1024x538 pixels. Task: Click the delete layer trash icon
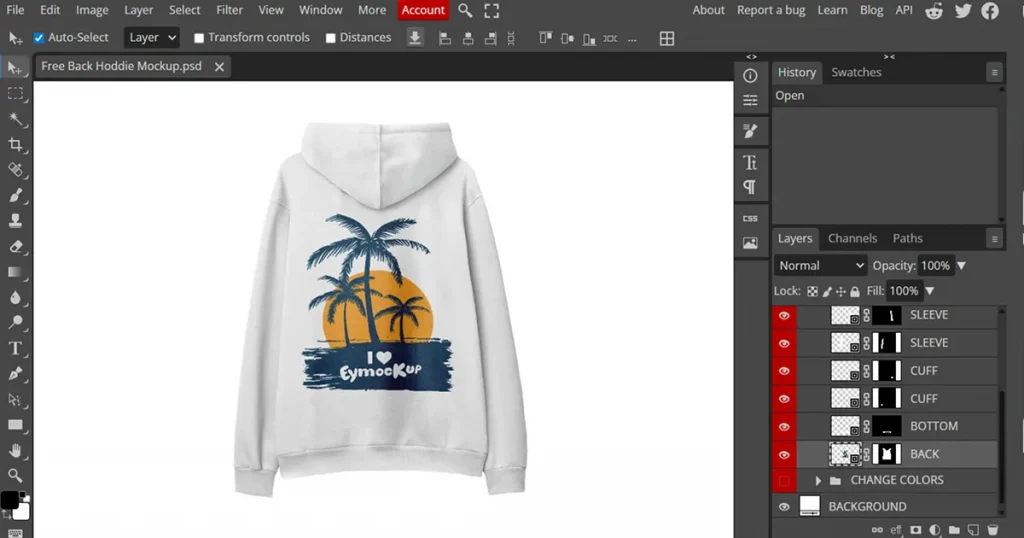click(x=993, y=530)
